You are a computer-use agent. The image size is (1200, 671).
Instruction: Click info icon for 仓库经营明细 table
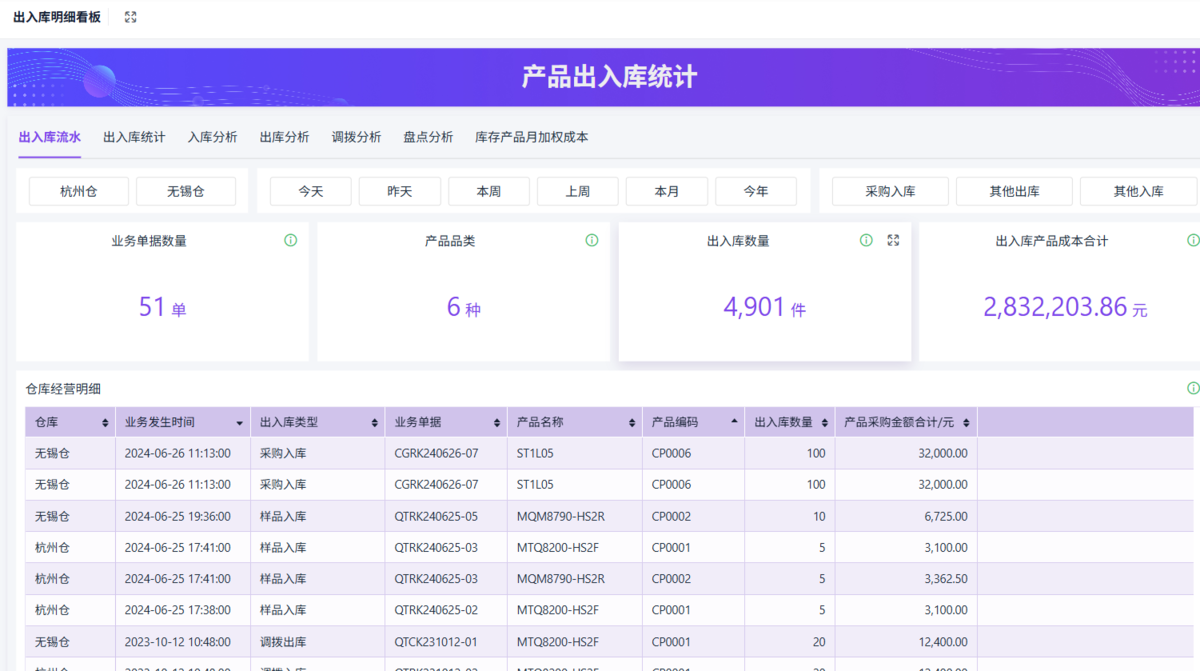click(x=1192, y=388)
